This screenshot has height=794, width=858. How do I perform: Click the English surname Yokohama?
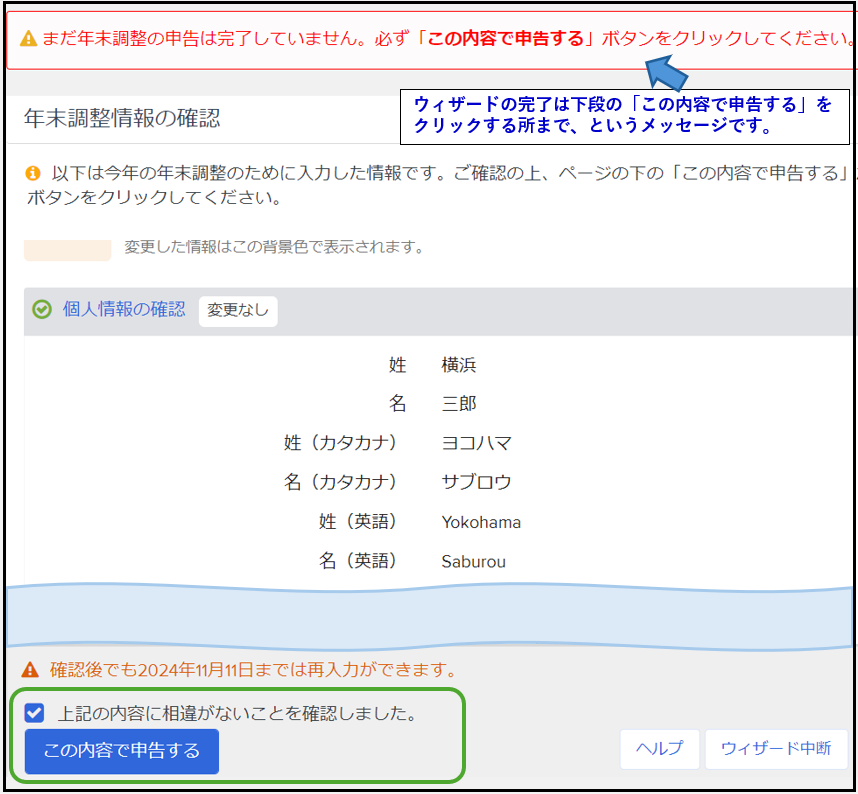[481, 522]
